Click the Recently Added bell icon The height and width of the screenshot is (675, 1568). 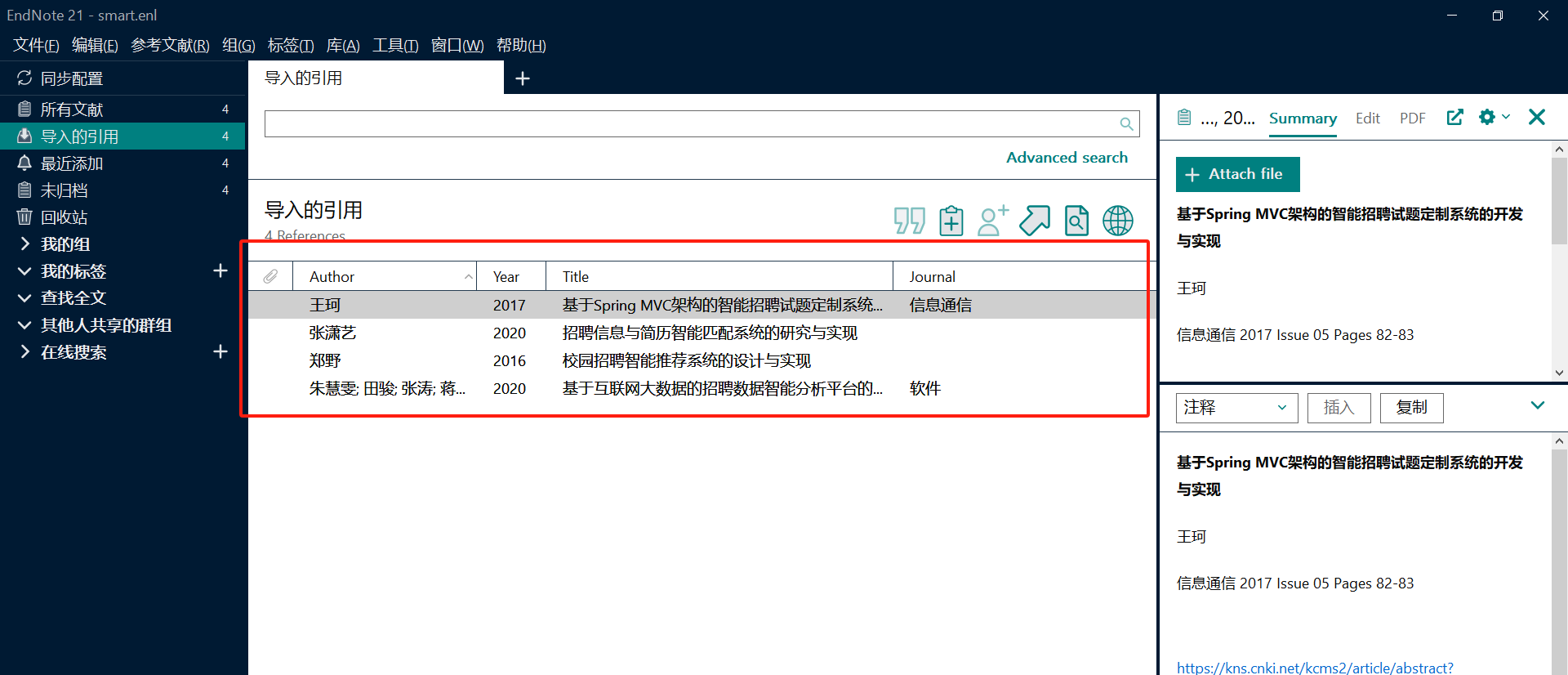pos(24,163)
